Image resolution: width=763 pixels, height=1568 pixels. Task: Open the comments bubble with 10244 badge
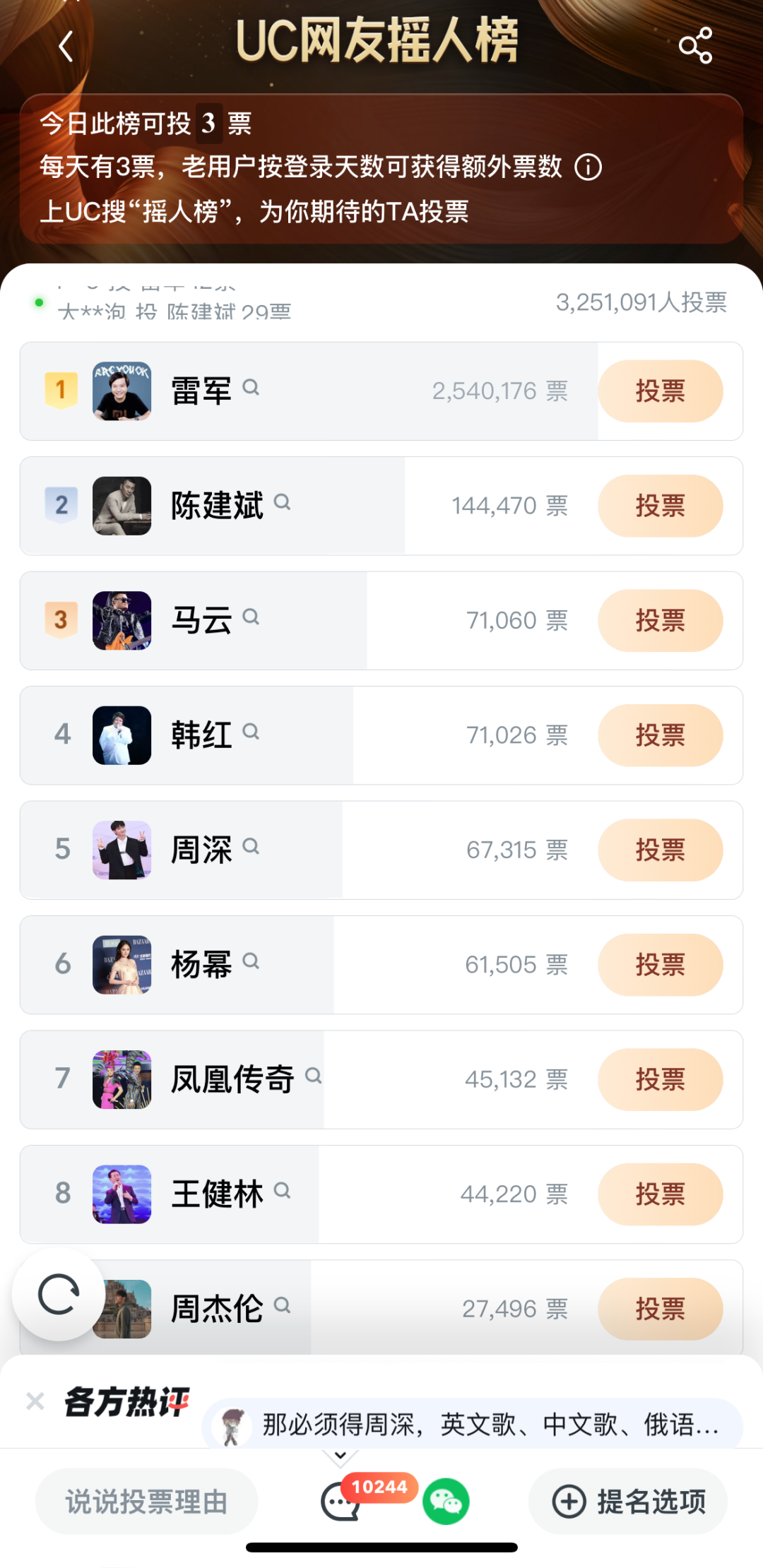tap(341, 1502)
